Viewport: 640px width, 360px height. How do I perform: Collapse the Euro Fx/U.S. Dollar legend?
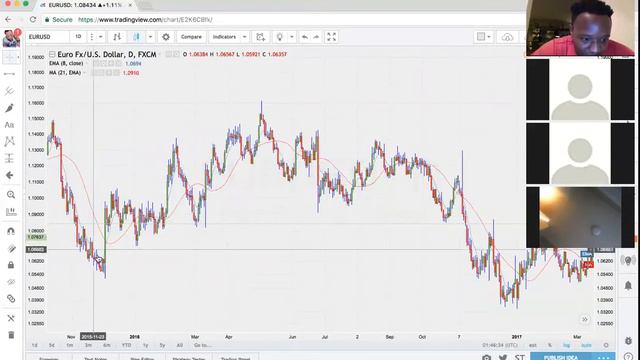point(52,54)
